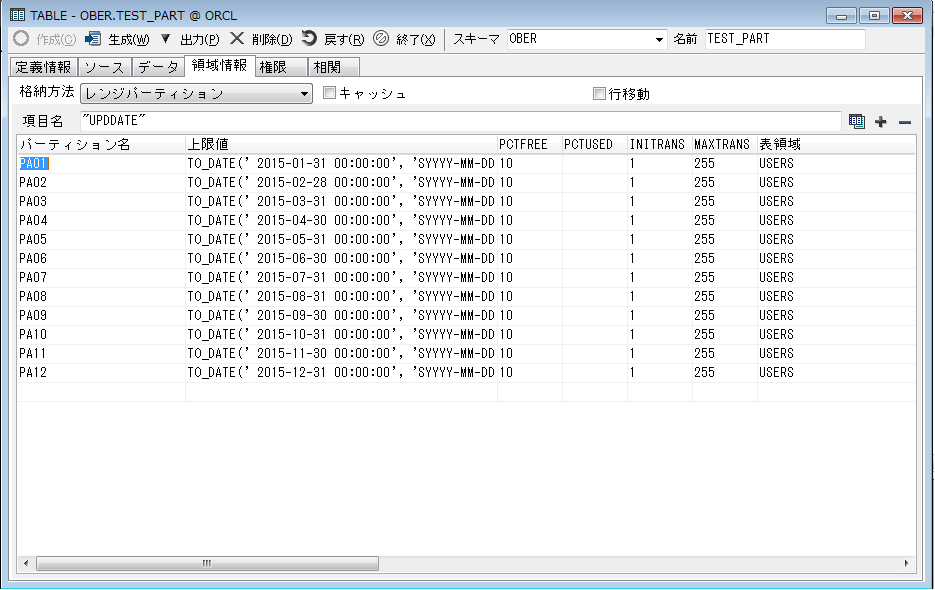Image resolution: width=935 pixels, height=590 pixels.
Task: Switch to the 定義情報 tab
Action: click(x=43, y=67)
